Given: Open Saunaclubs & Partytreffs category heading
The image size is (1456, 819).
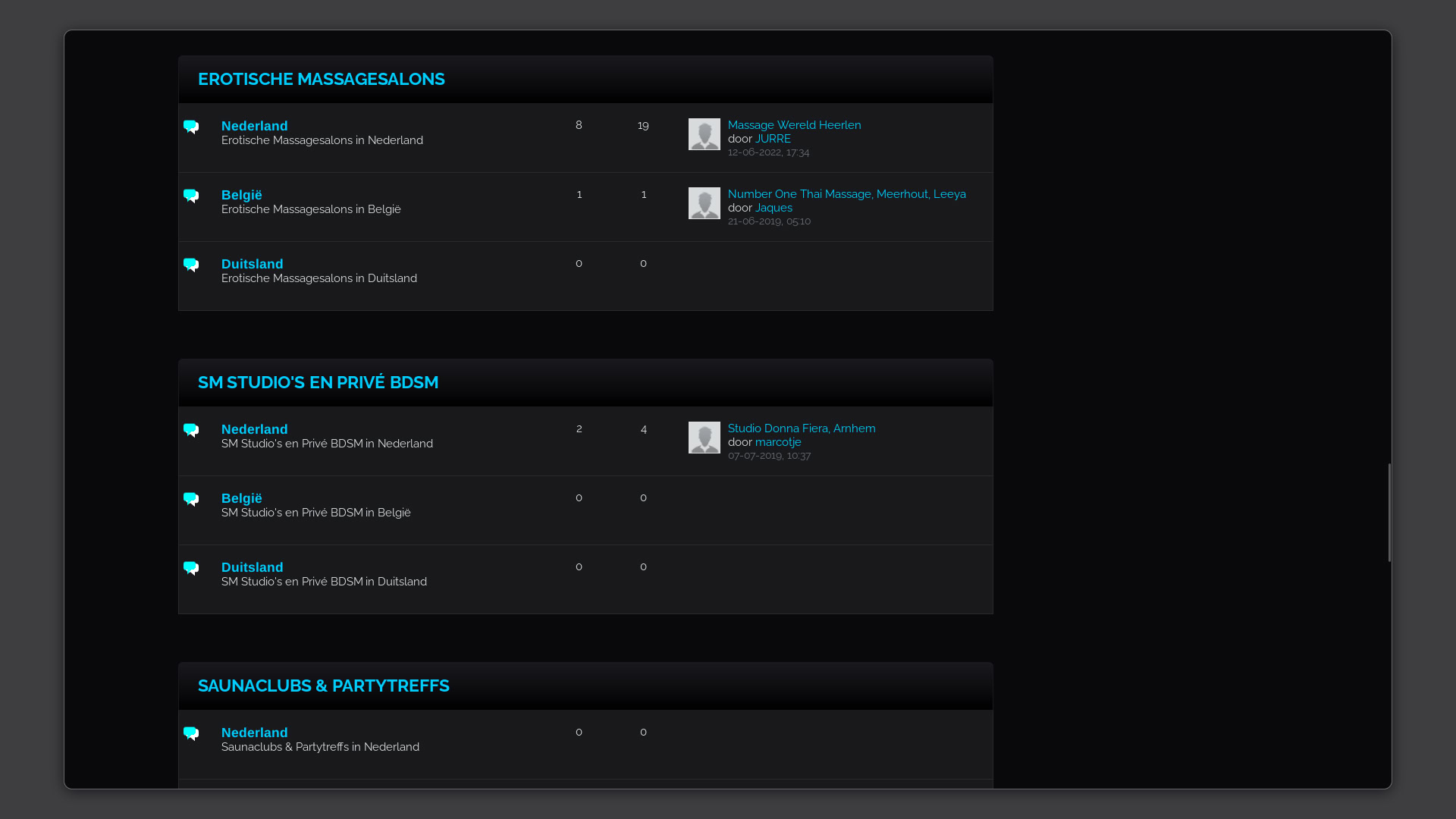Looking at the screenshot, I should (x=323, y=686).
